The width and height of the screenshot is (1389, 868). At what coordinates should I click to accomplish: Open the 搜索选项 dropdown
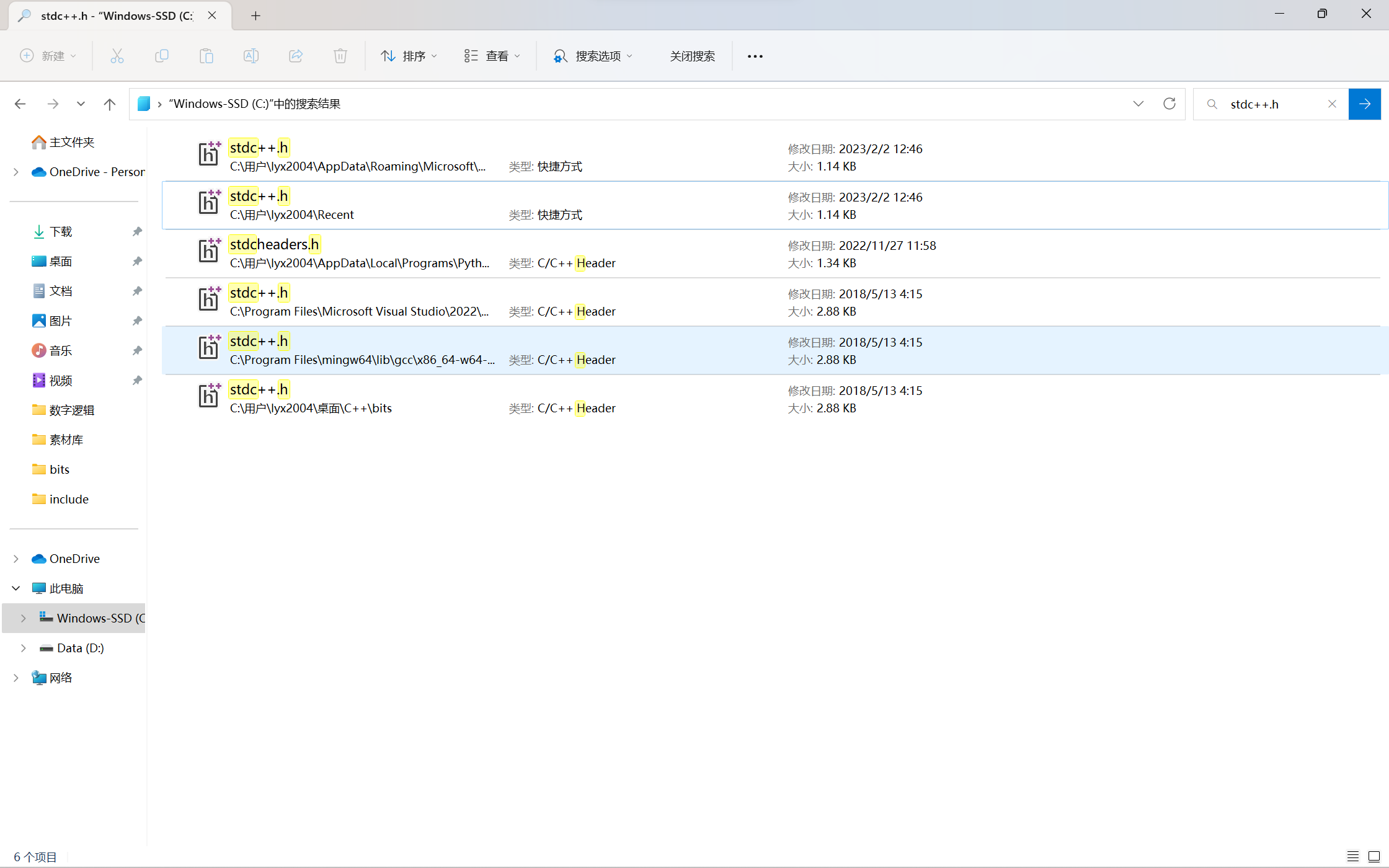[x=593, y=56]
